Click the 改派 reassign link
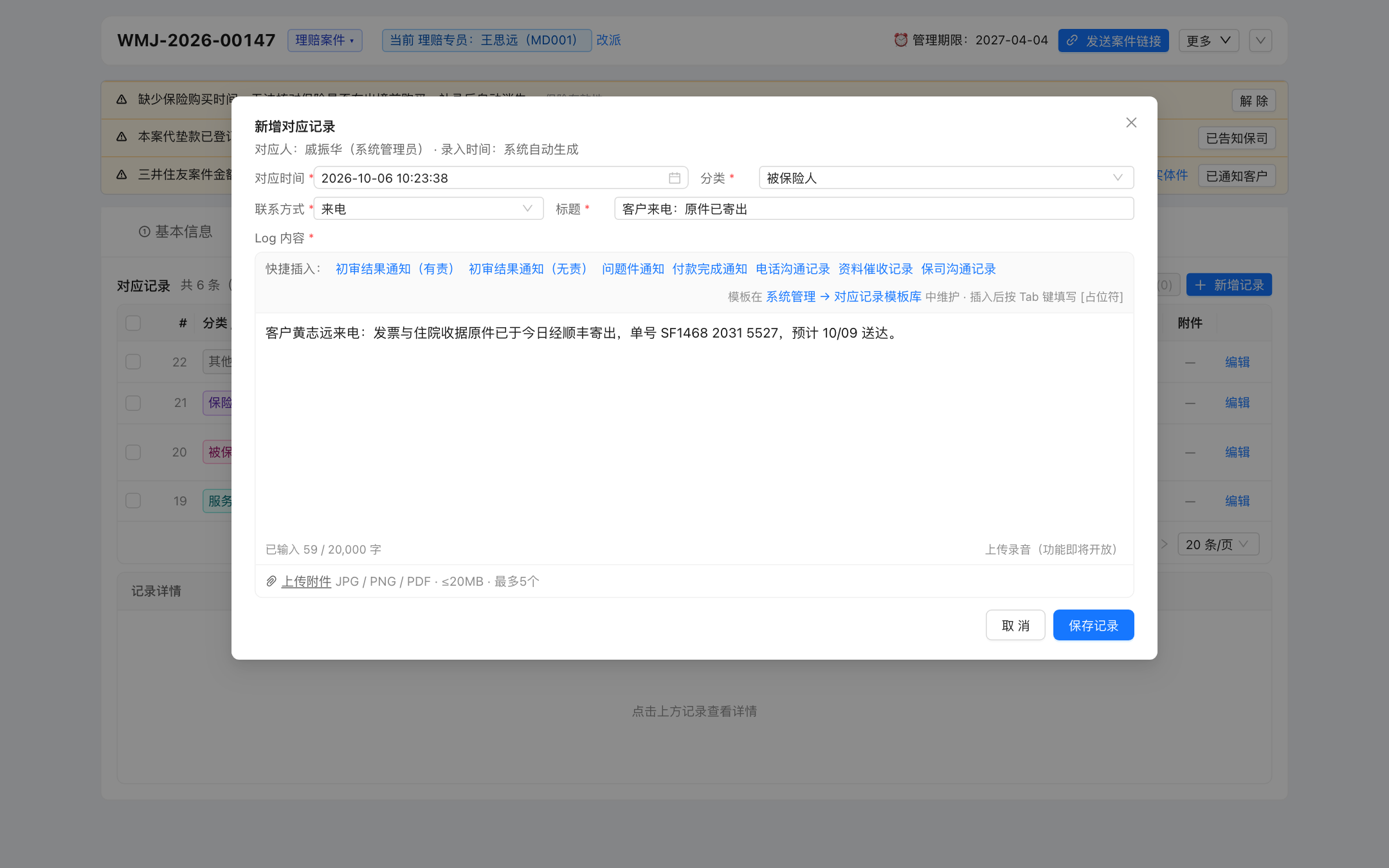Viewport: 1389px width, 868px height. [608, 40]
